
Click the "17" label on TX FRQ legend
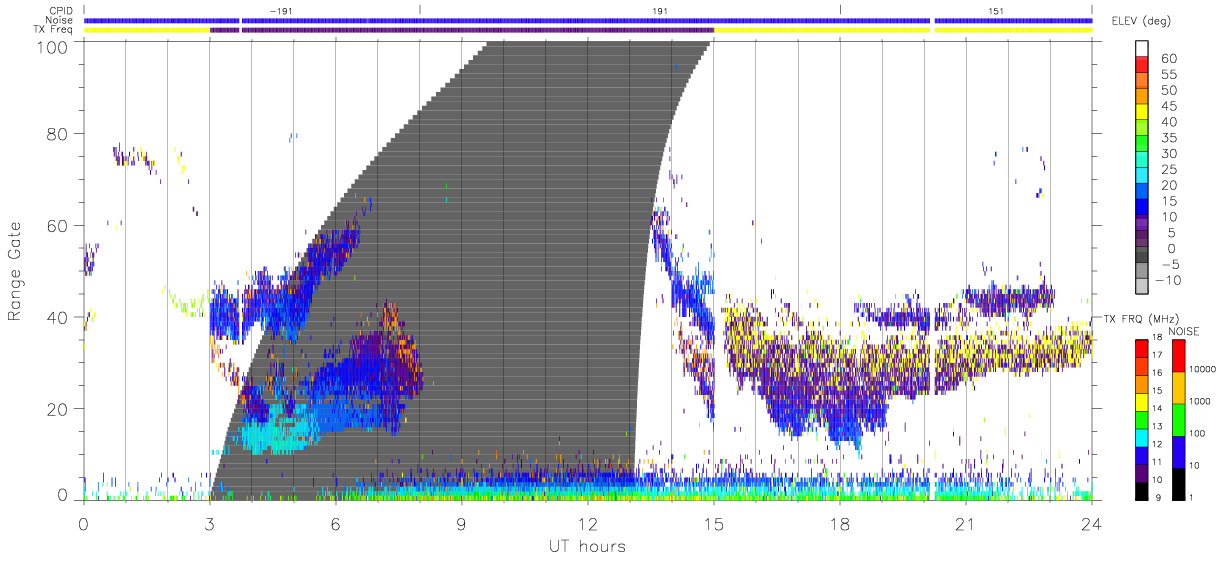click(x=1158, y=356)
